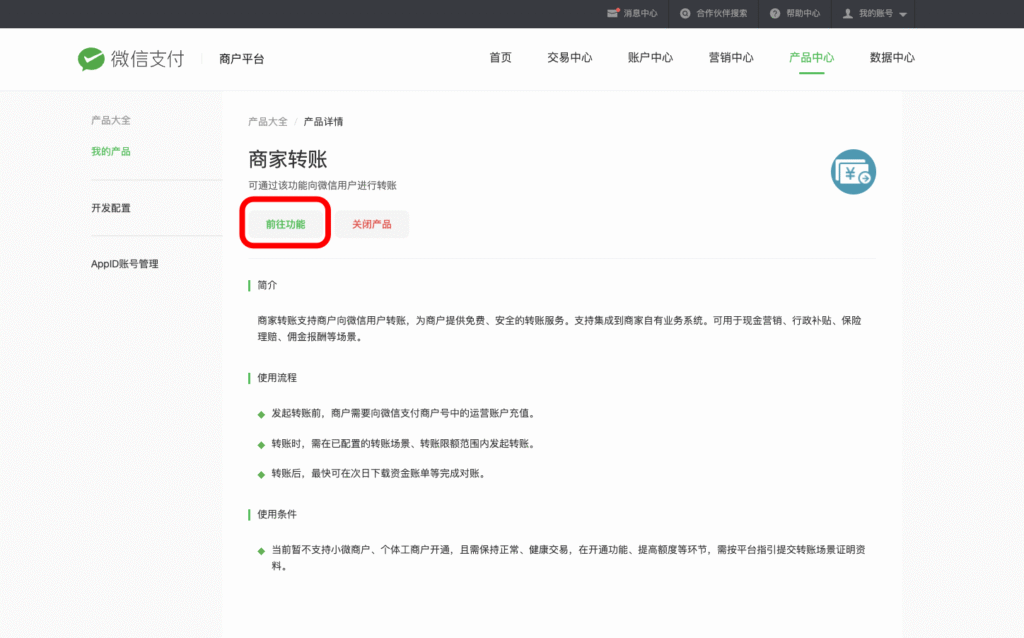Click 产品大全 at the top of sidebar

click(x=110, y=120)
